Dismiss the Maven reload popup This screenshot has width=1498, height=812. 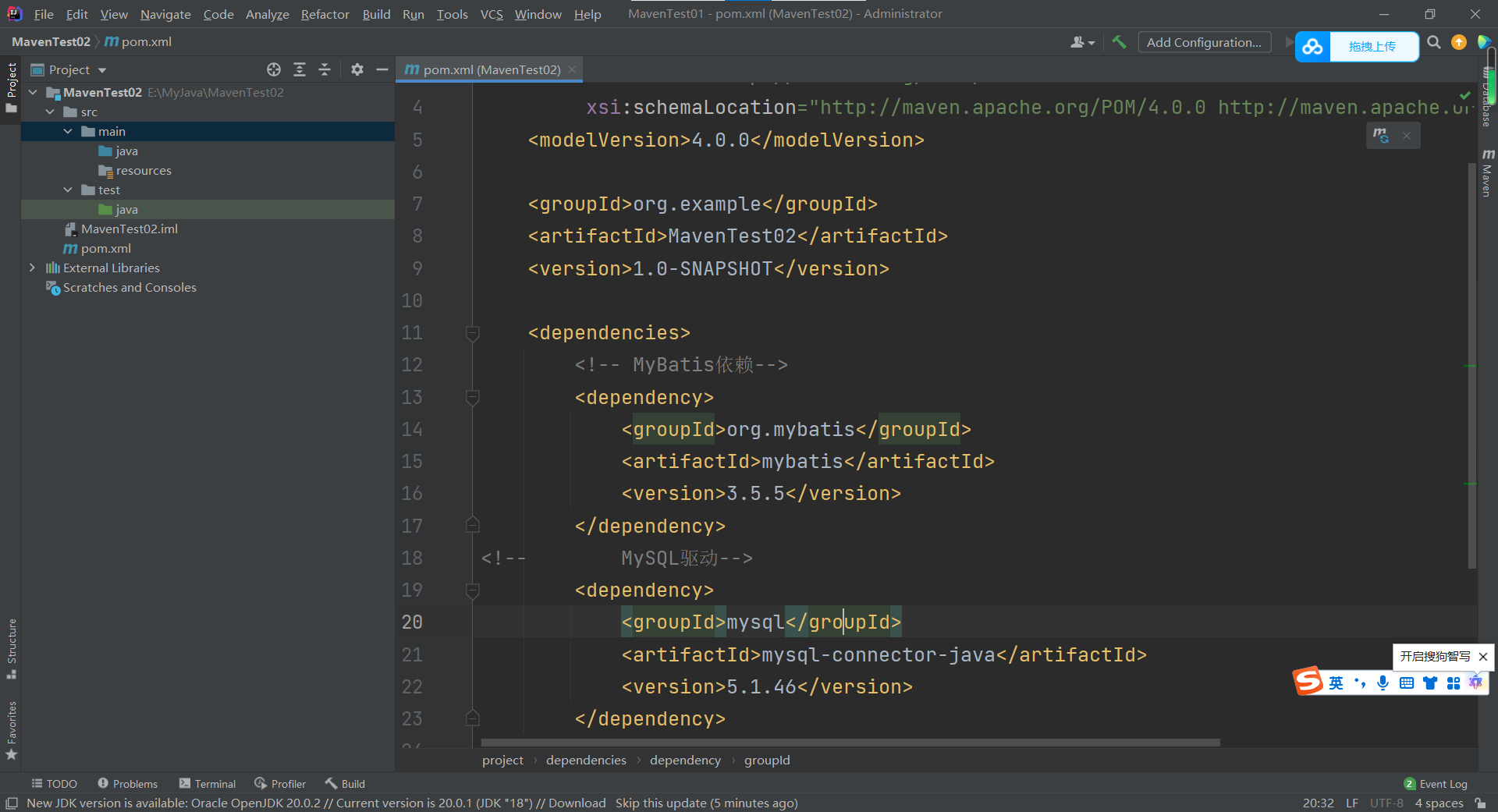1407,136
